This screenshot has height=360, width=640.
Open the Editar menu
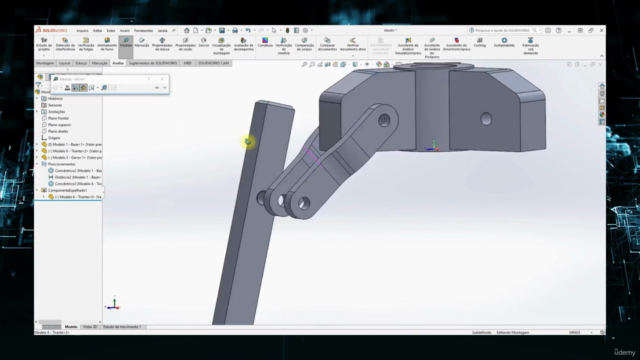(98, 31)
